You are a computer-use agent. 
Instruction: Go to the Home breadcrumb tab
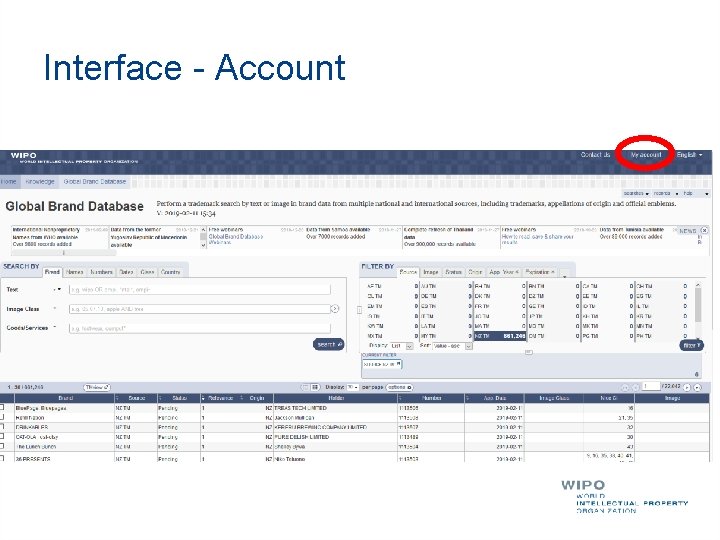point(8,182)
